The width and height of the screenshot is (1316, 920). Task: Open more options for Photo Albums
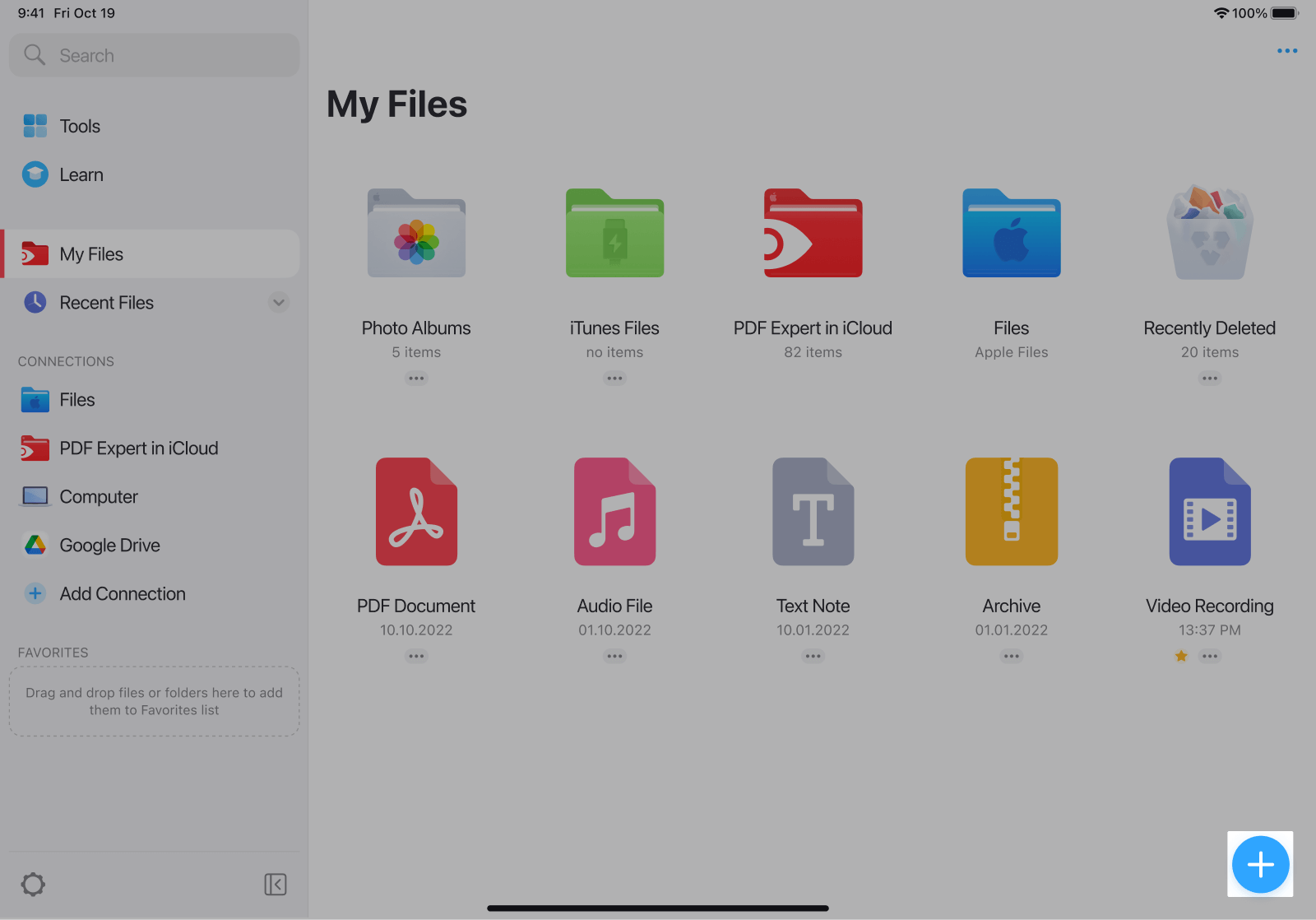(416, 379)
